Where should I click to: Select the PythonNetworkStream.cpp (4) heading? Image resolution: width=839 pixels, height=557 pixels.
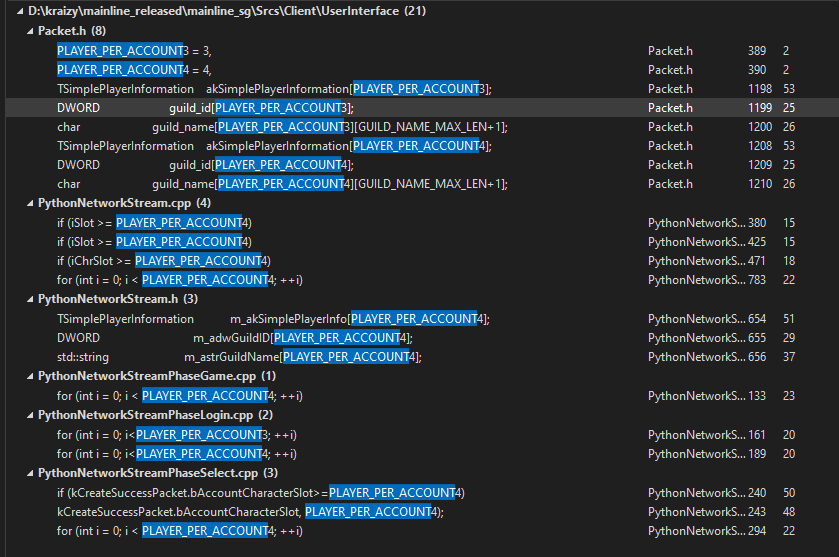pyautogui.click(x=124, y=203)
